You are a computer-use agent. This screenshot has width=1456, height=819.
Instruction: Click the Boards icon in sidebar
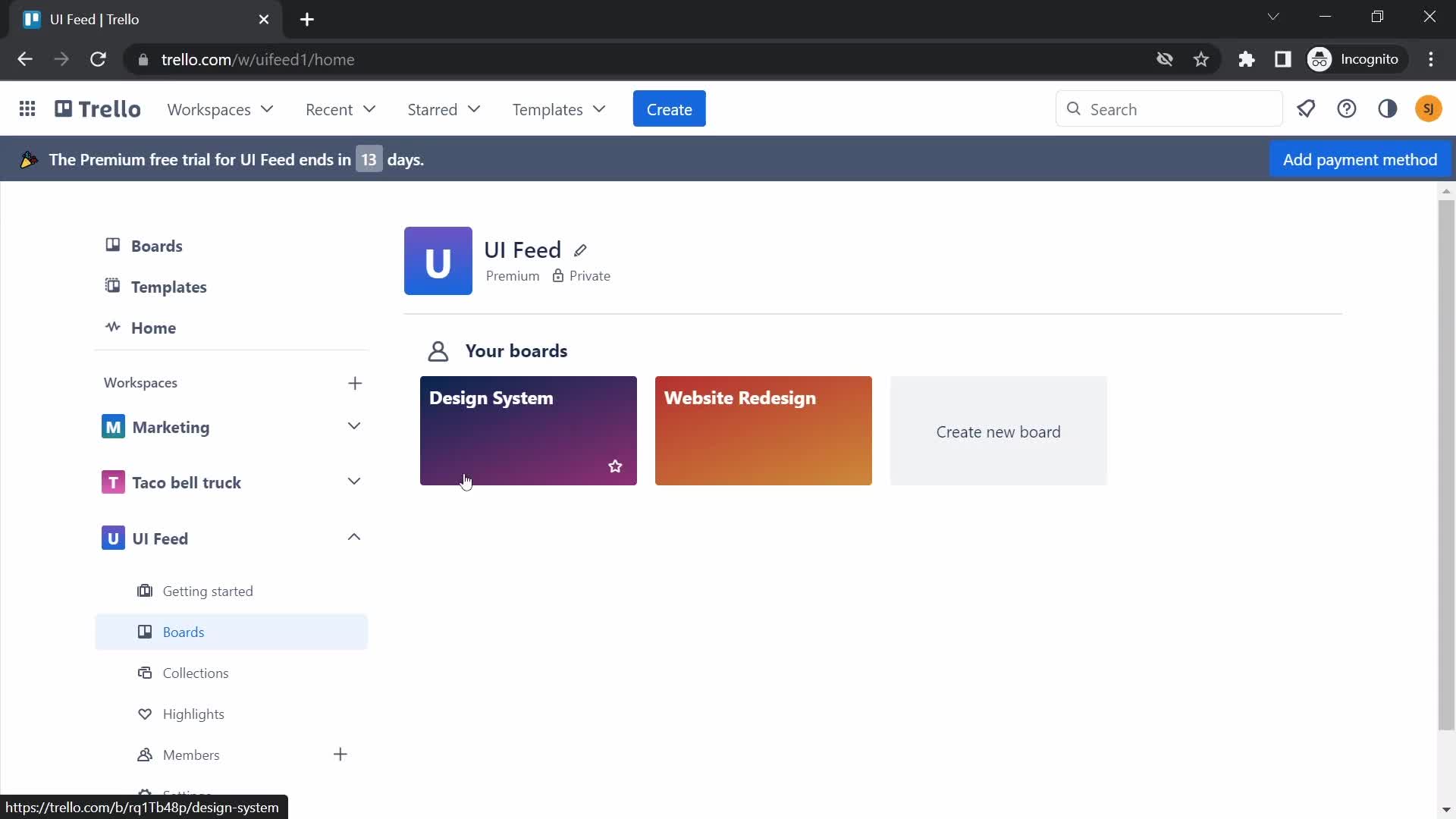112,245
